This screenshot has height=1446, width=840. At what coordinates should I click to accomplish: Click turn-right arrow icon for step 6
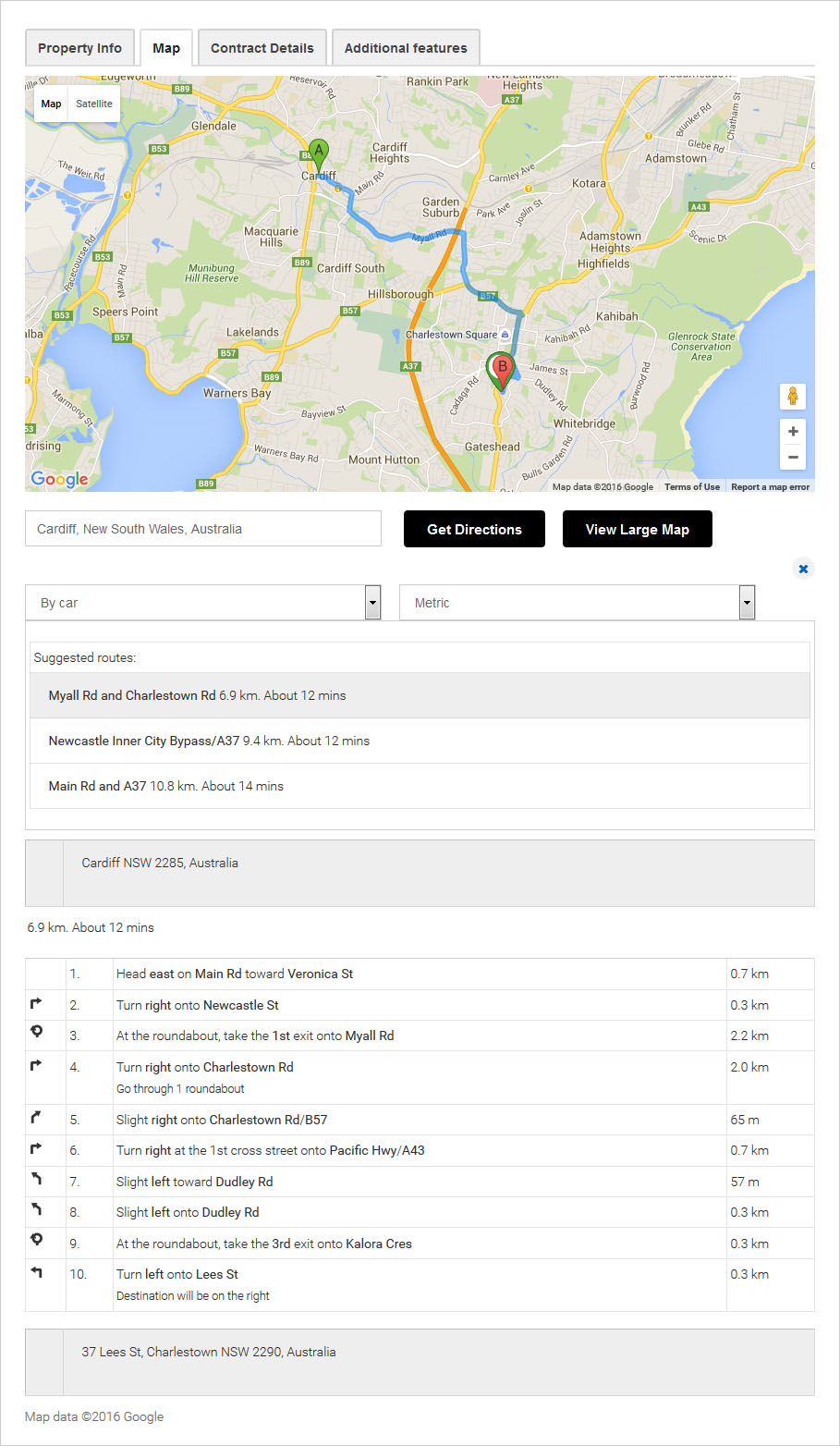(36, 1148)
